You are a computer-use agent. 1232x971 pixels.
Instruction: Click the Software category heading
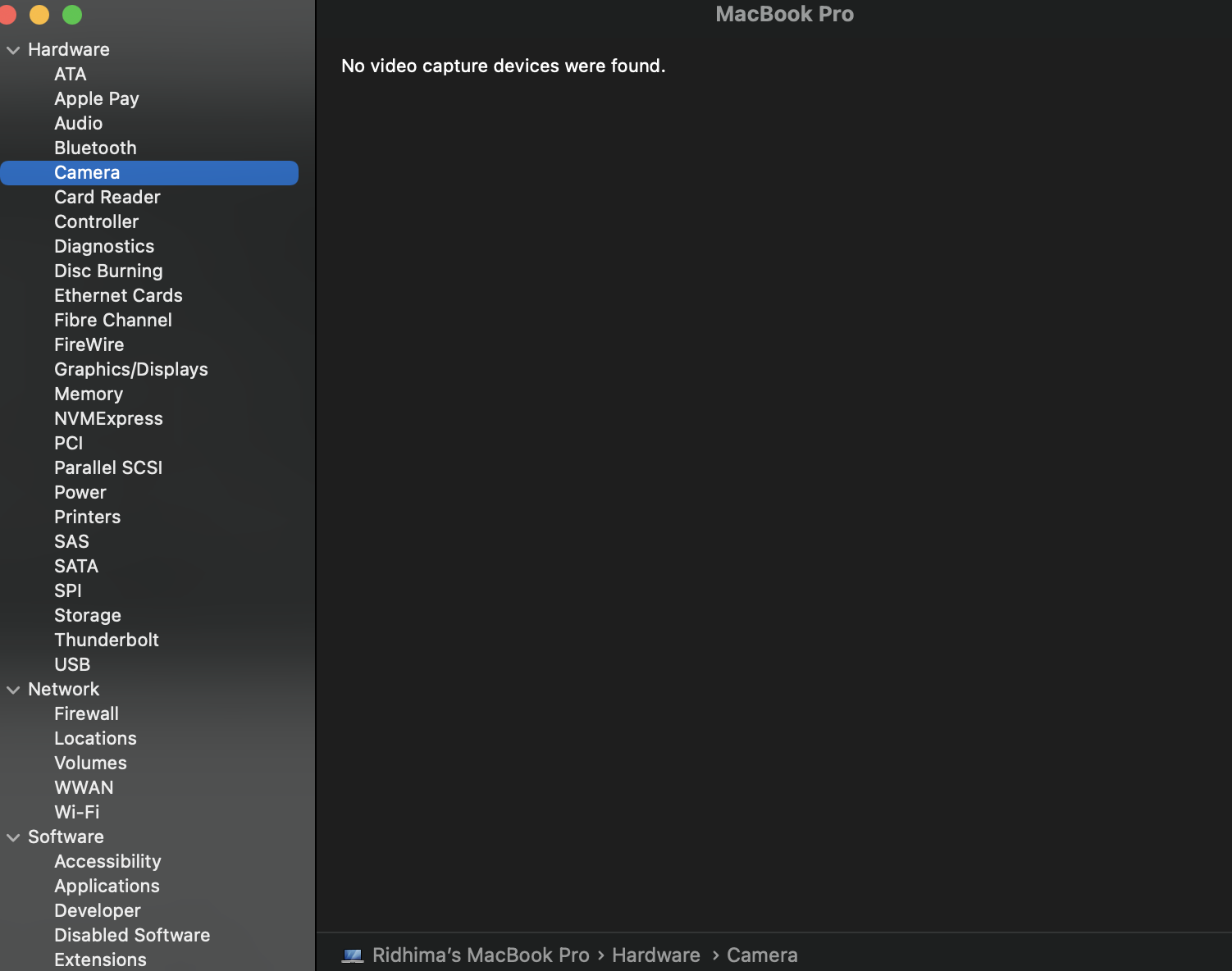click(x=66, y=837)
